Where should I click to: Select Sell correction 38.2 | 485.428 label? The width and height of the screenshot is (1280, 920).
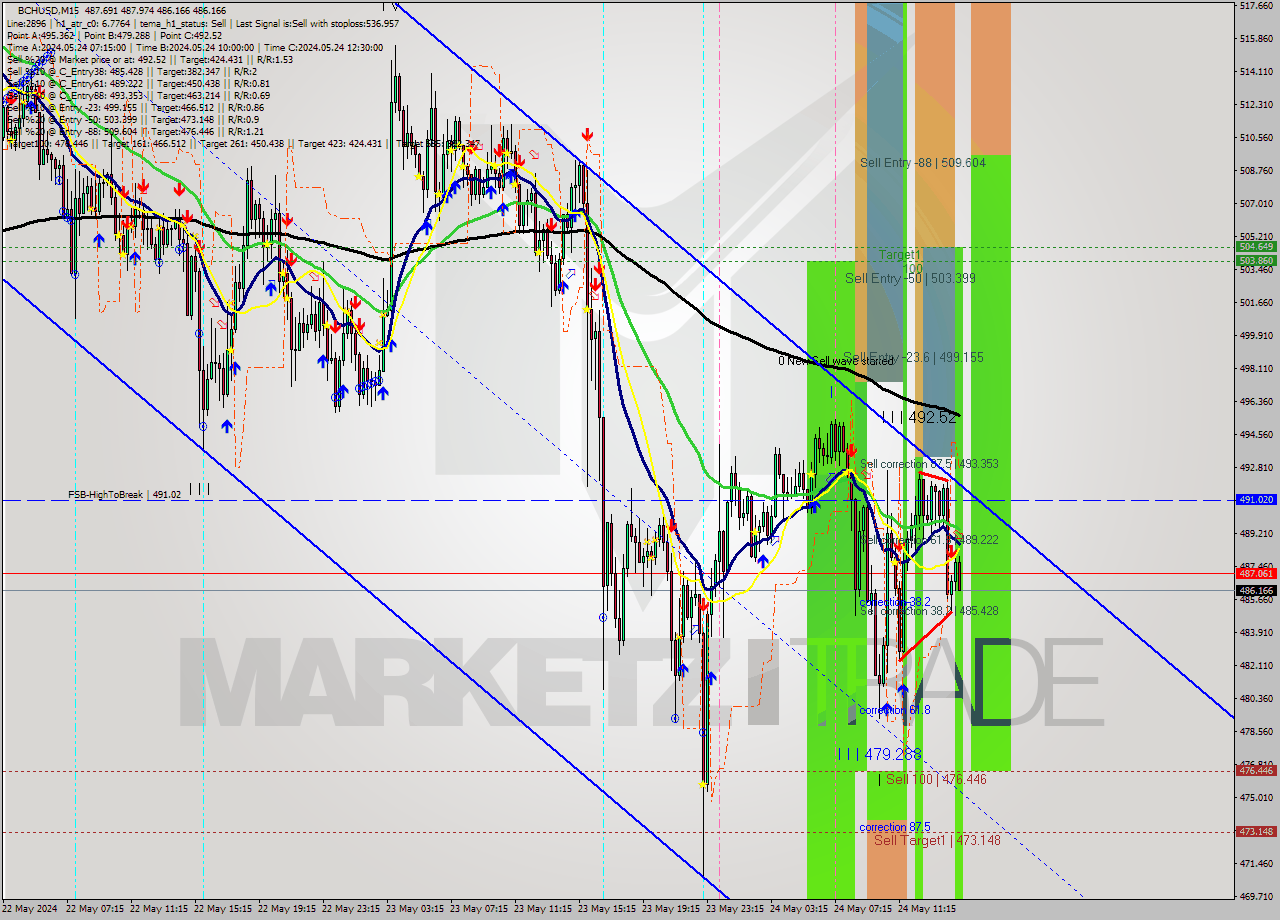pyautogui.click(x=929, y=610)
